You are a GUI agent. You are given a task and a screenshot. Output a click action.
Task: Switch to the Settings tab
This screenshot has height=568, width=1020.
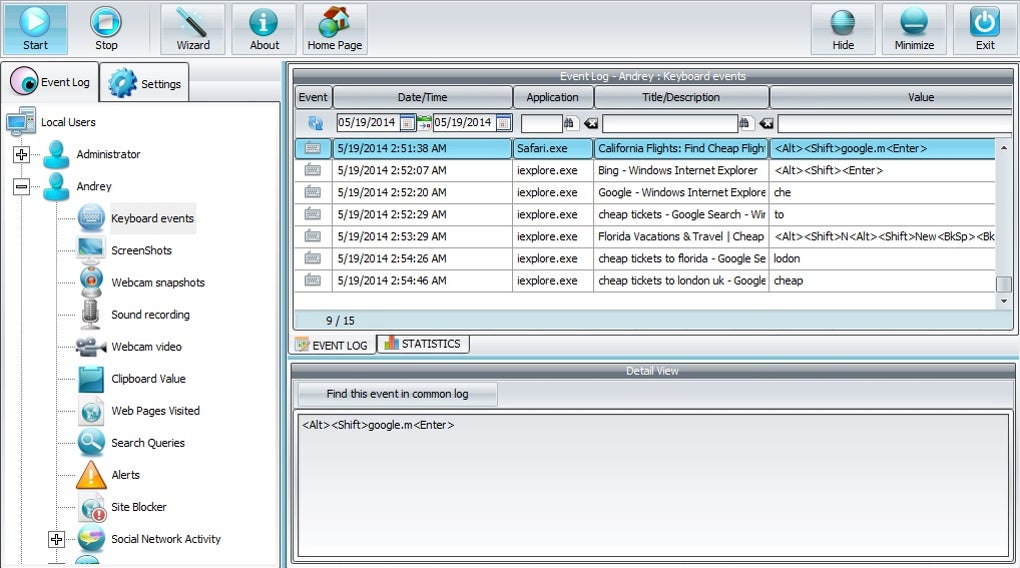click(x=144, y=83)
